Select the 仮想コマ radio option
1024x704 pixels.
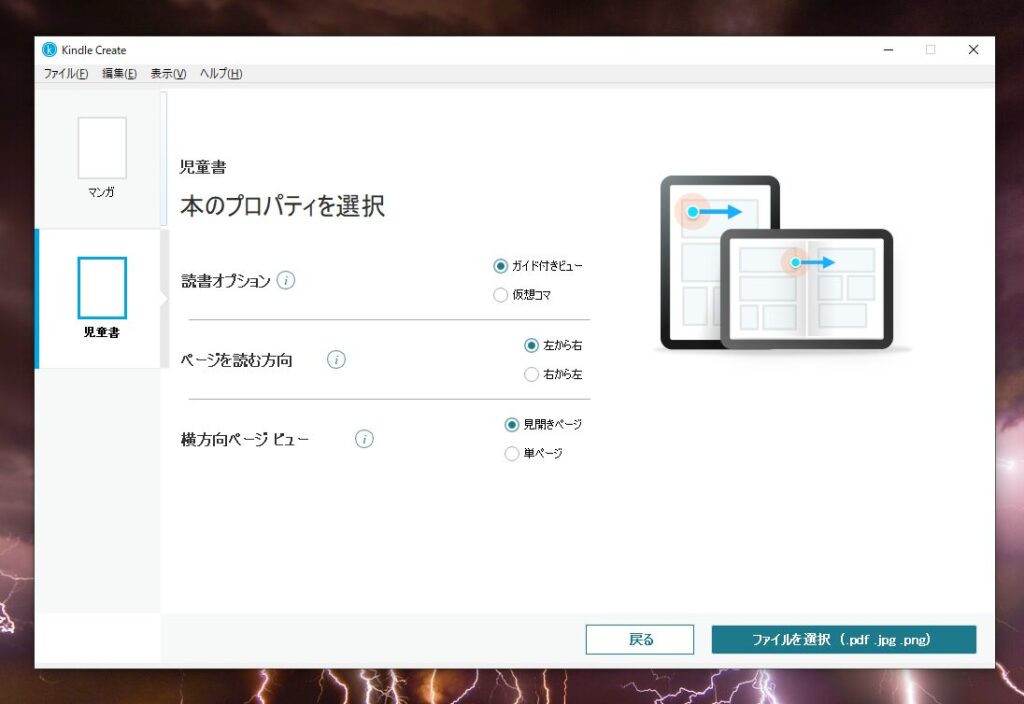point(500,295)
